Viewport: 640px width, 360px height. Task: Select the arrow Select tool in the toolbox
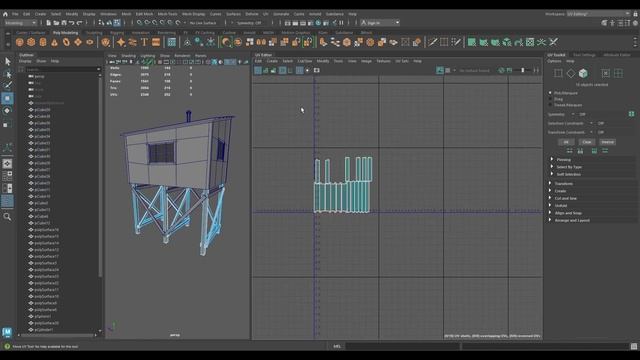(x=7, y=61)
